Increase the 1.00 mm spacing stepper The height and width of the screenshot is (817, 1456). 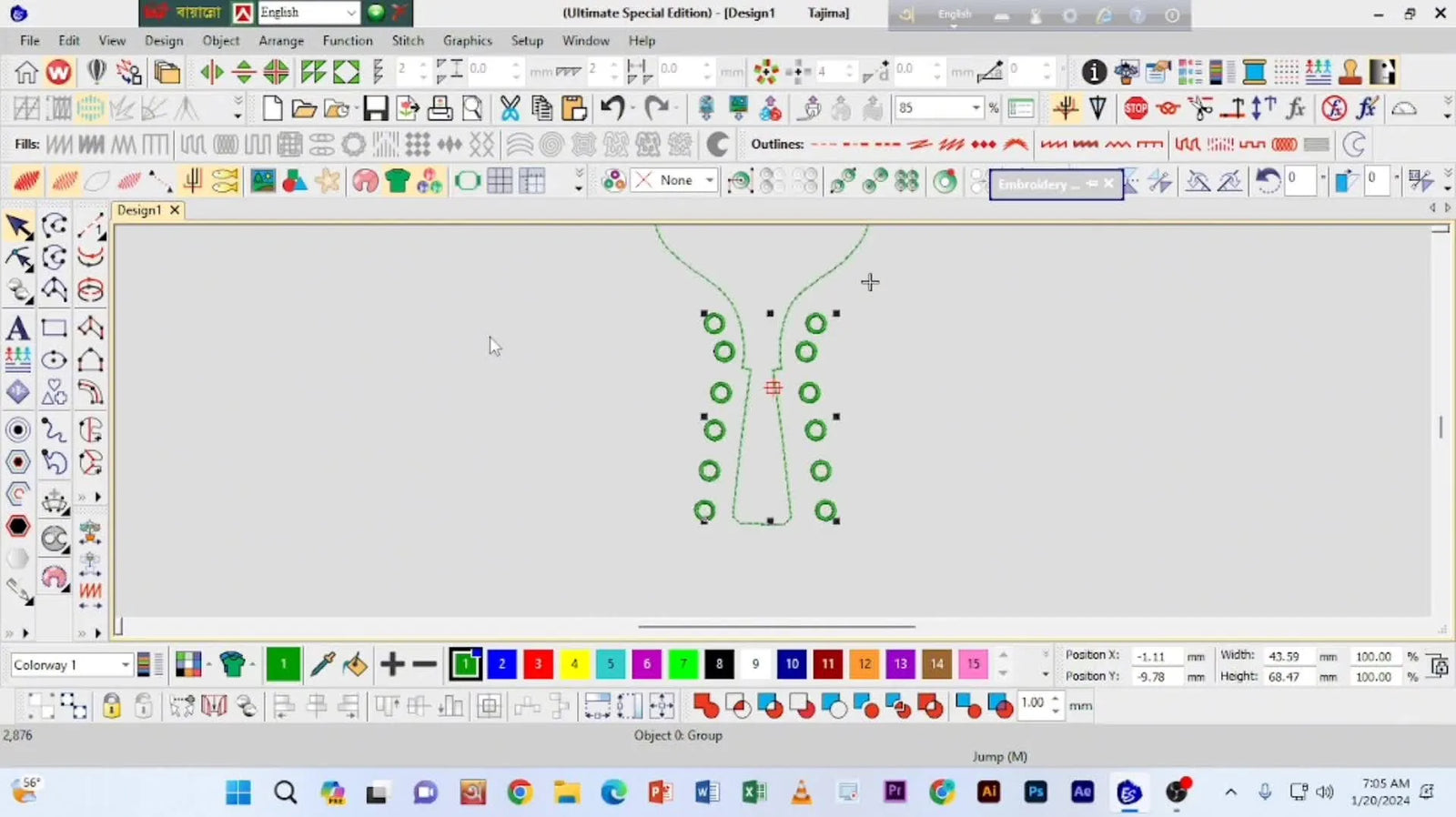point(1056,700)
